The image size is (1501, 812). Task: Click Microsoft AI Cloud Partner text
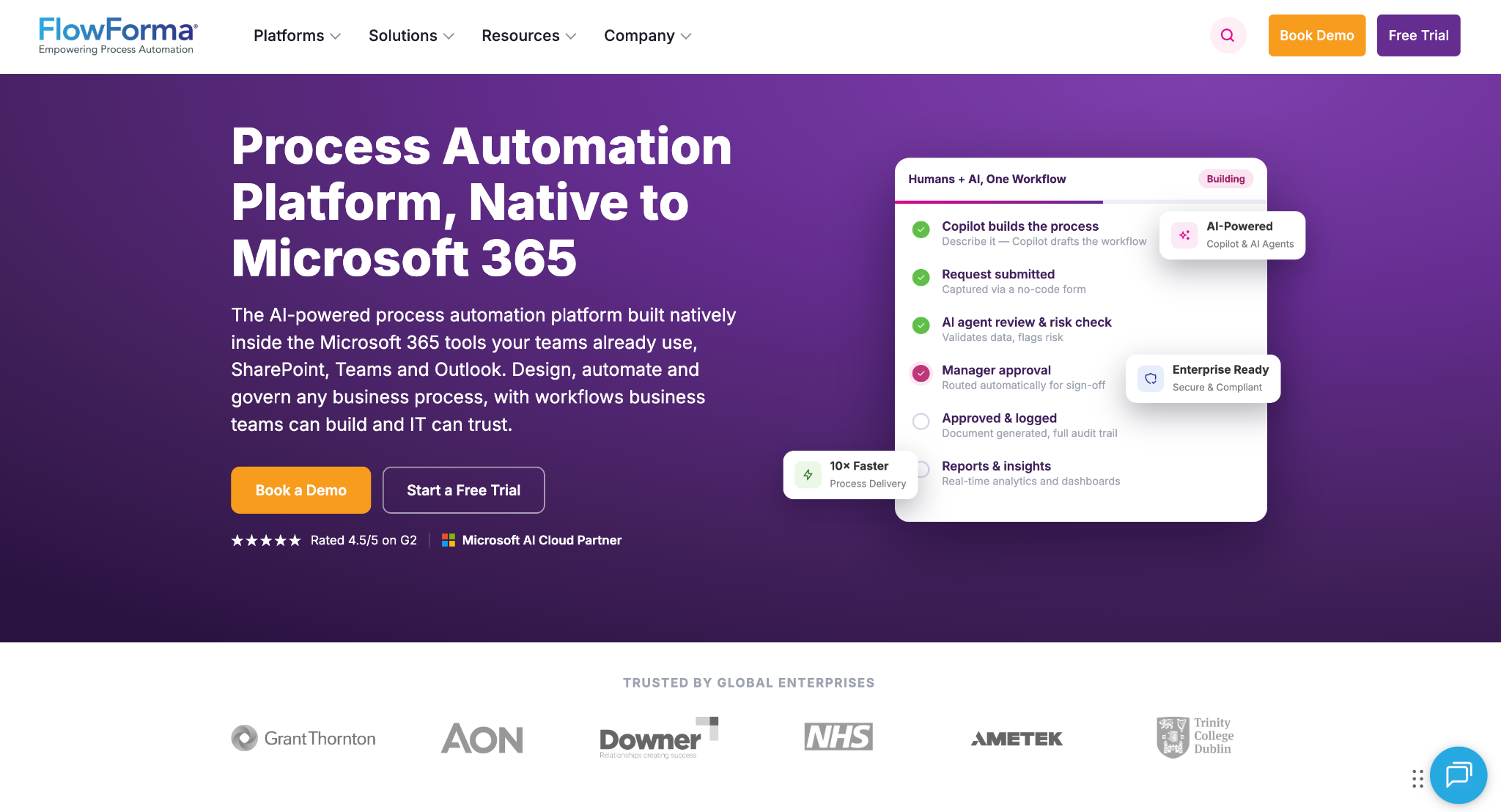coord(542,540)
